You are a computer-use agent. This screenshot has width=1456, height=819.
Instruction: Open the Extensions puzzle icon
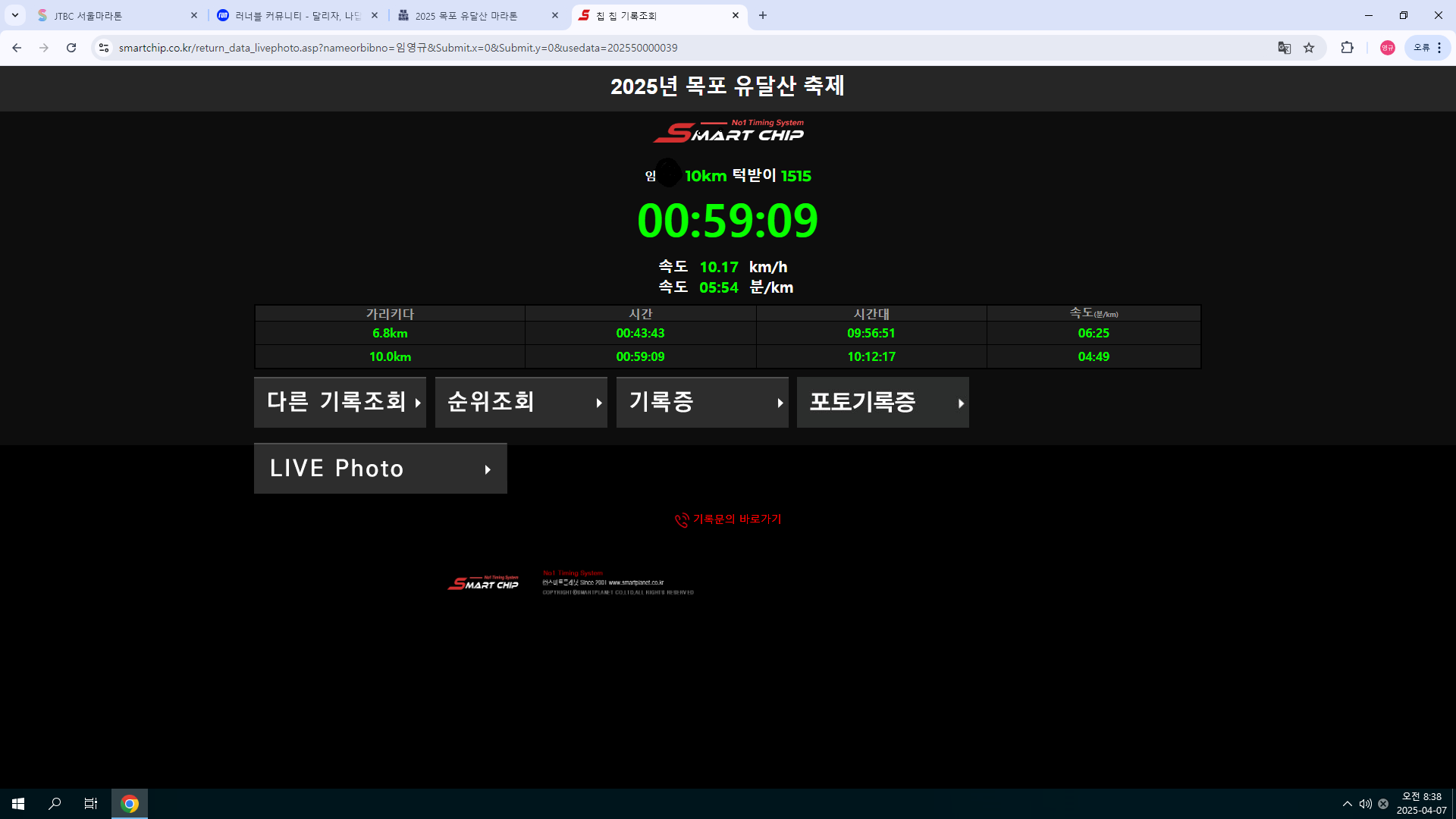(1347, 48)
